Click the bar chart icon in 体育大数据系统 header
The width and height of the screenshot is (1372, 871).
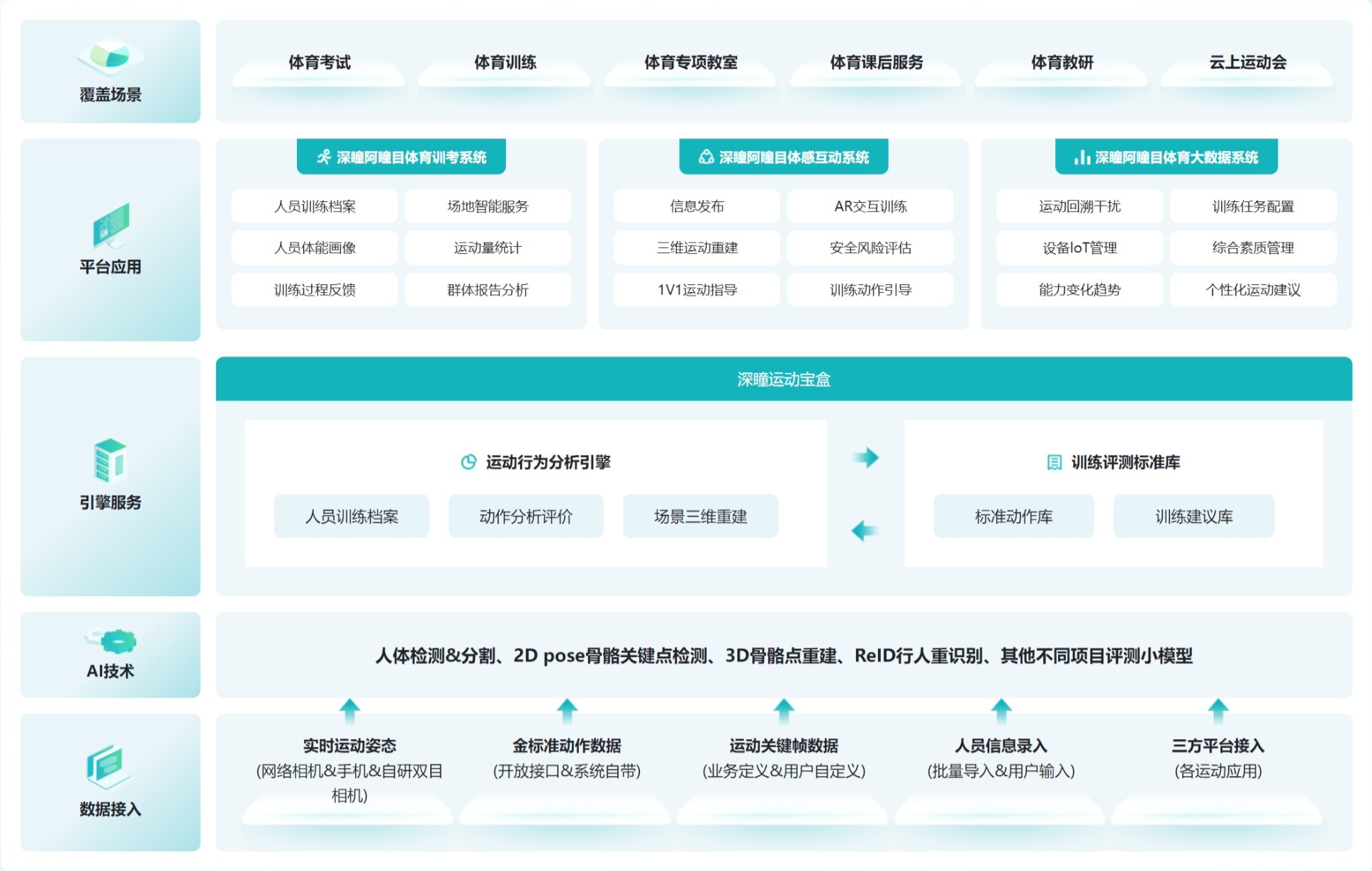coord(1081,157)
